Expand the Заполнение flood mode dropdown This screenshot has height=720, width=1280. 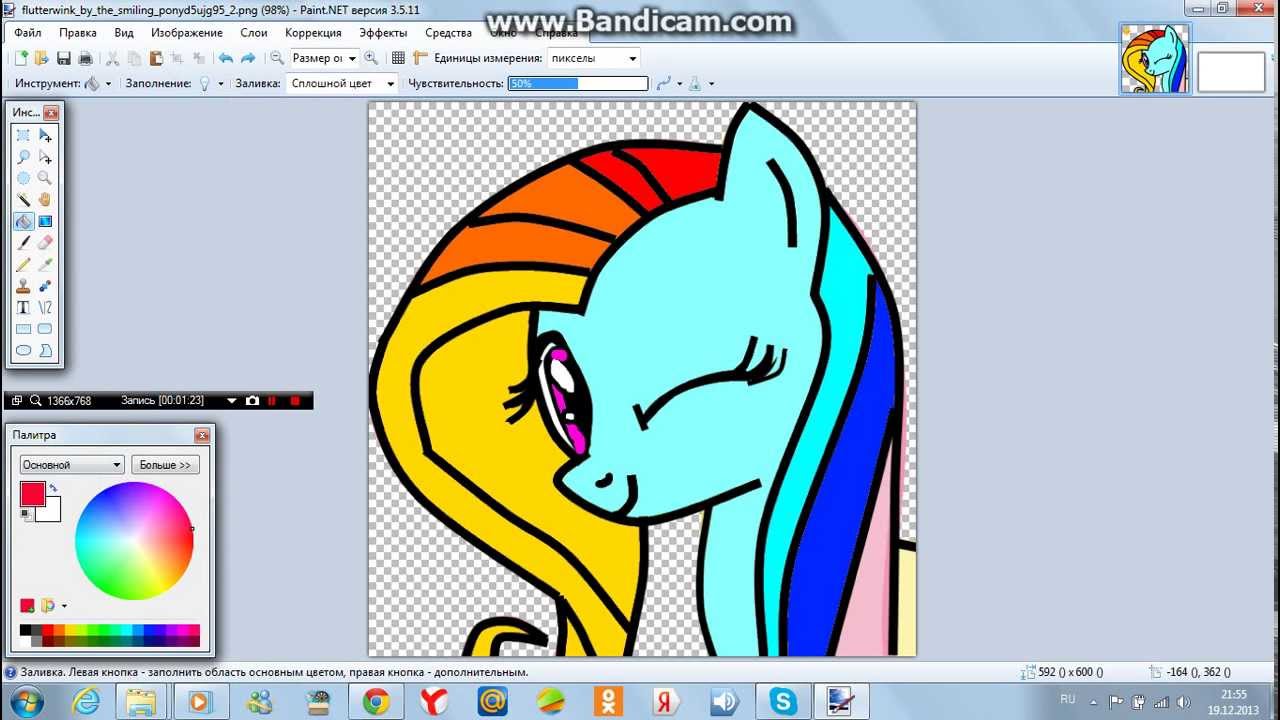[x=221, y=84]
